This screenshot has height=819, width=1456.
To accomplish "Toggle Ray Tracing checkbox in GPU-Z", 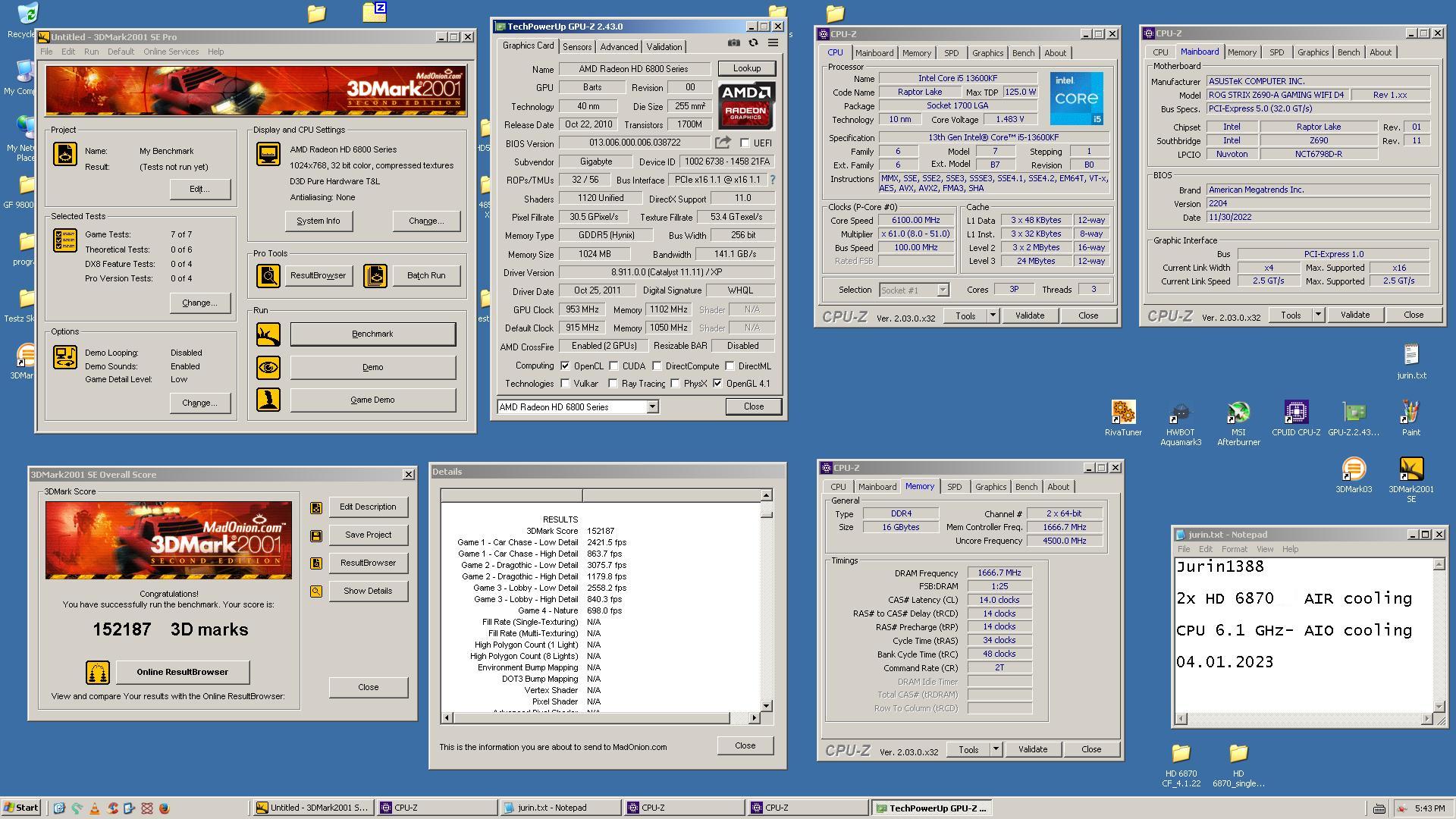I will pos(613,384).
